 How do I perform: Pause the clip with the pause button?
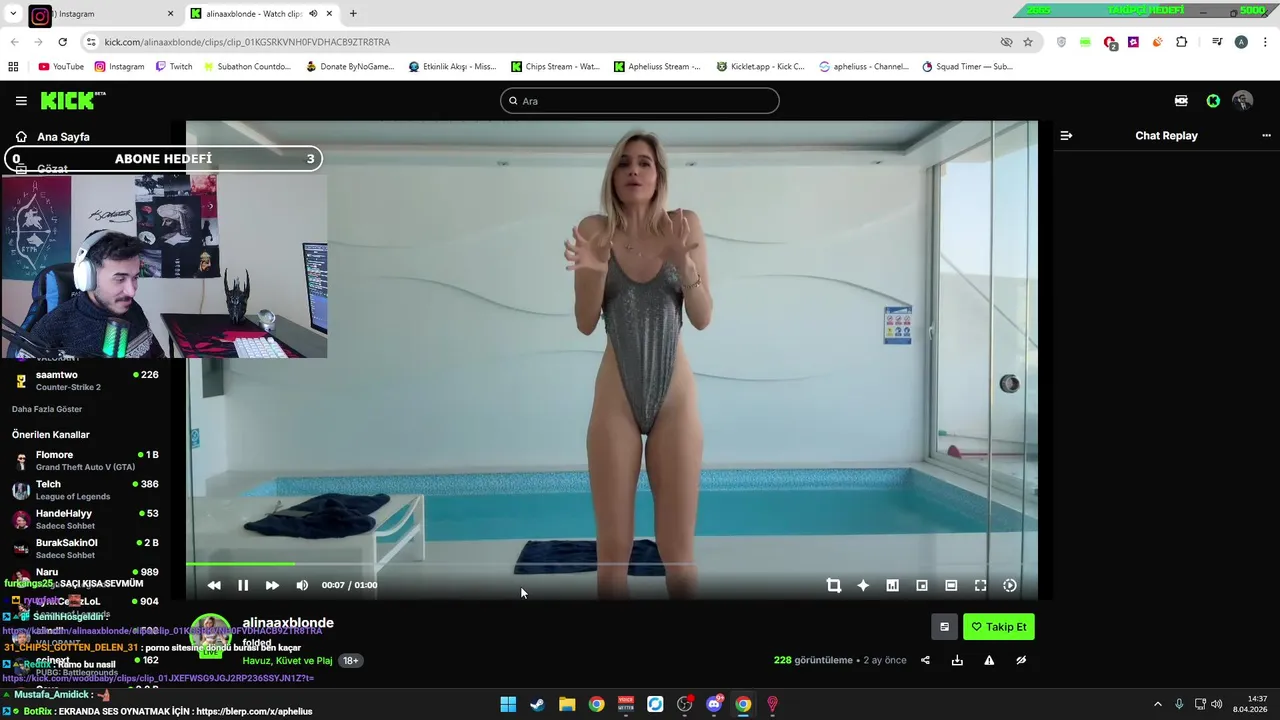(243, 585)
